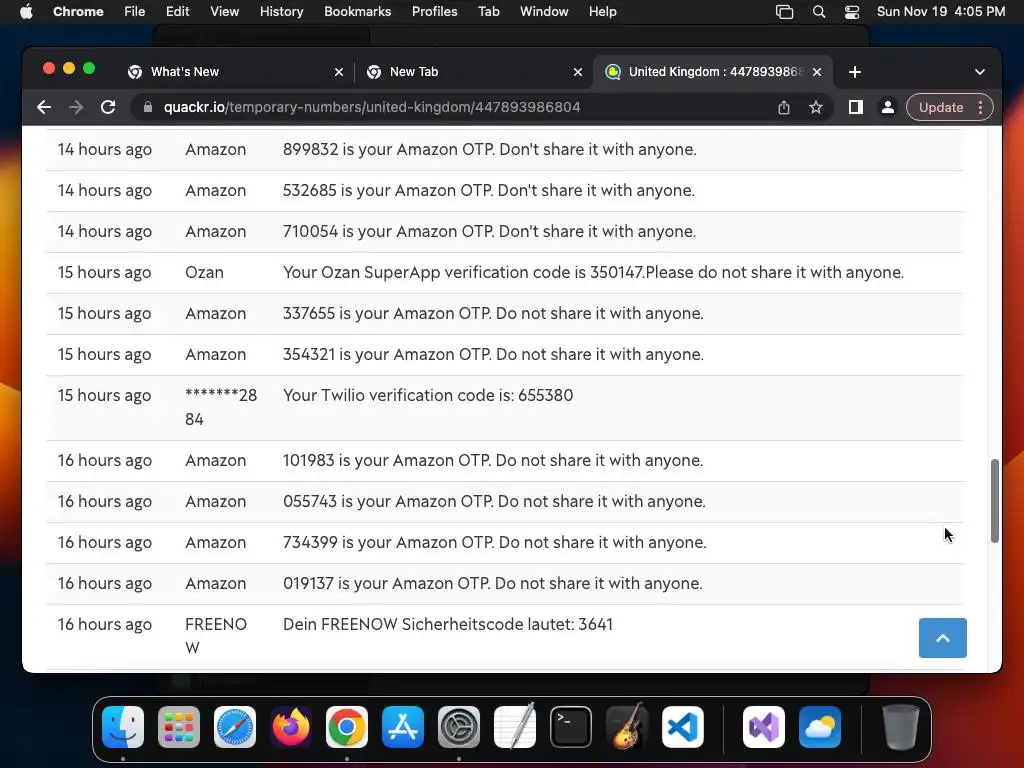Click the masked sender *******2884
This screenshot has height=768, width=1024.
tap(221, 407)
